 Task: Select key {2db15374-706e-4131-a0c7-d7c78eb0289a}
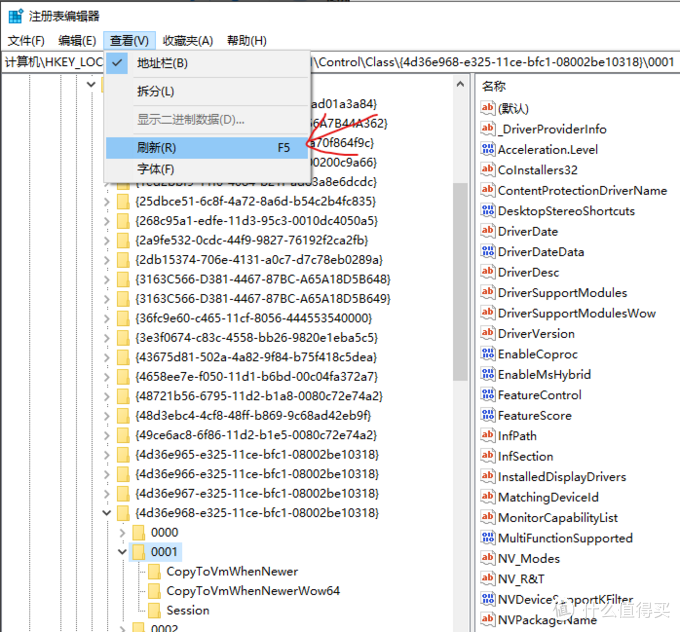(259, 259)
